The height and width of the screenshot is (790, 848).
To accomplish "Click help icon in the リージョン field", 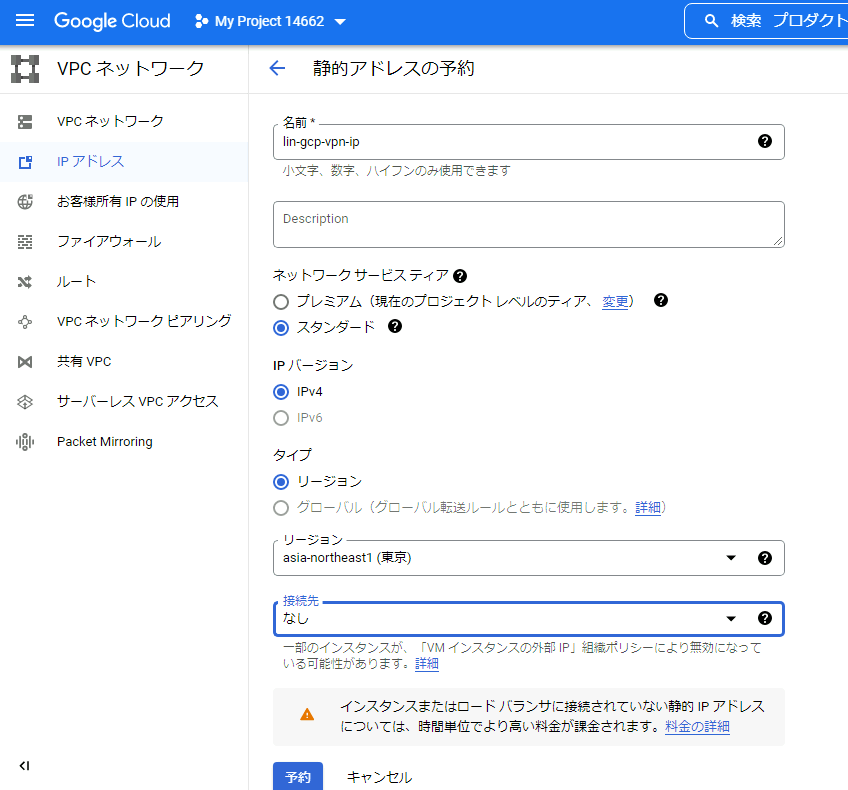I will pyautogui.click(x=765, y=558).
